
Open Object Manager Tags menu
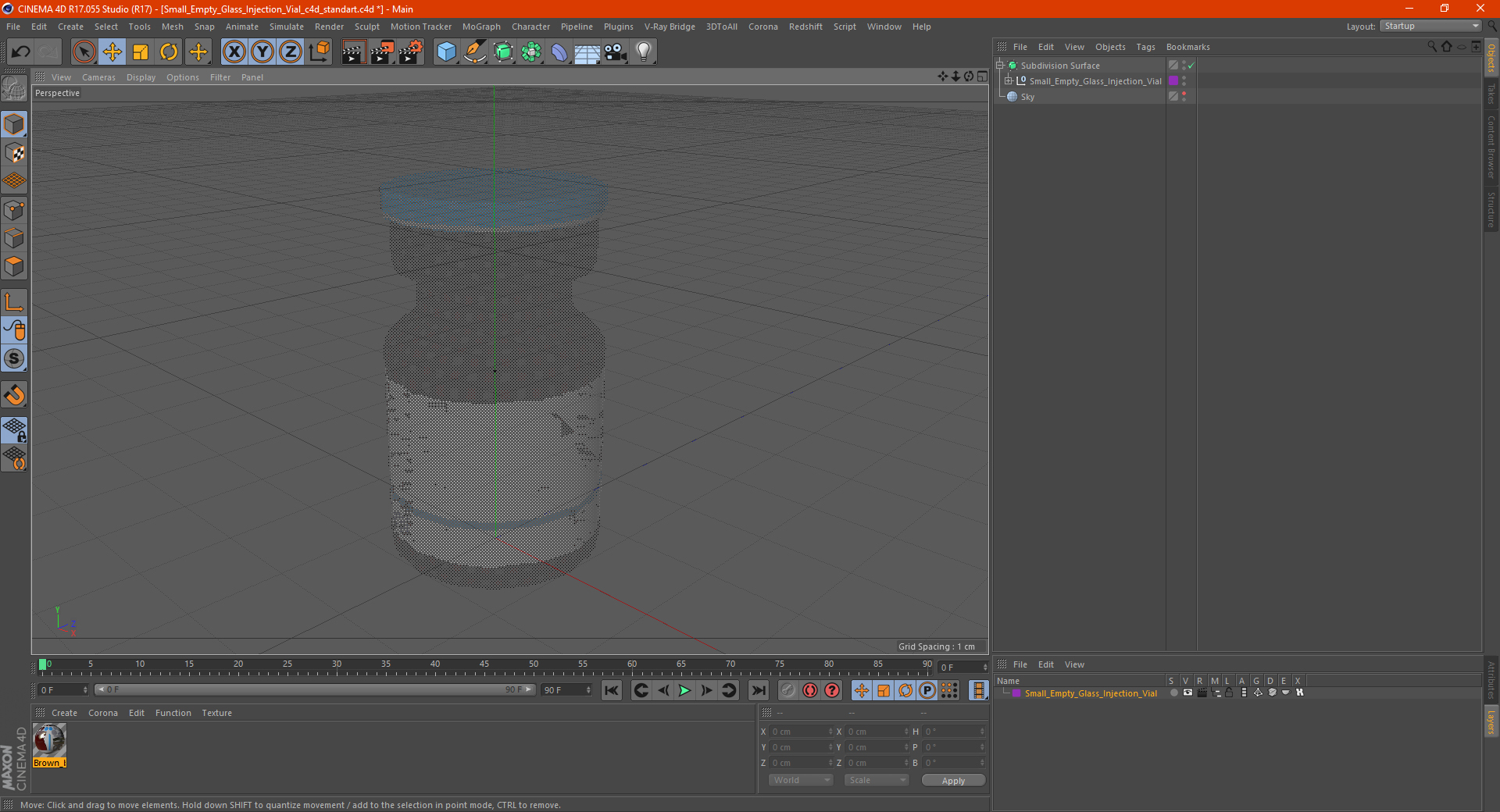point(1145,47)
